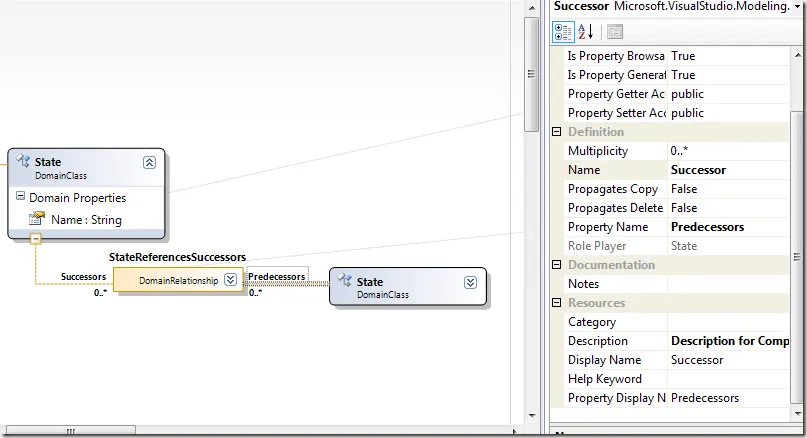Collapse the Documentation category

tap(556, 265)
